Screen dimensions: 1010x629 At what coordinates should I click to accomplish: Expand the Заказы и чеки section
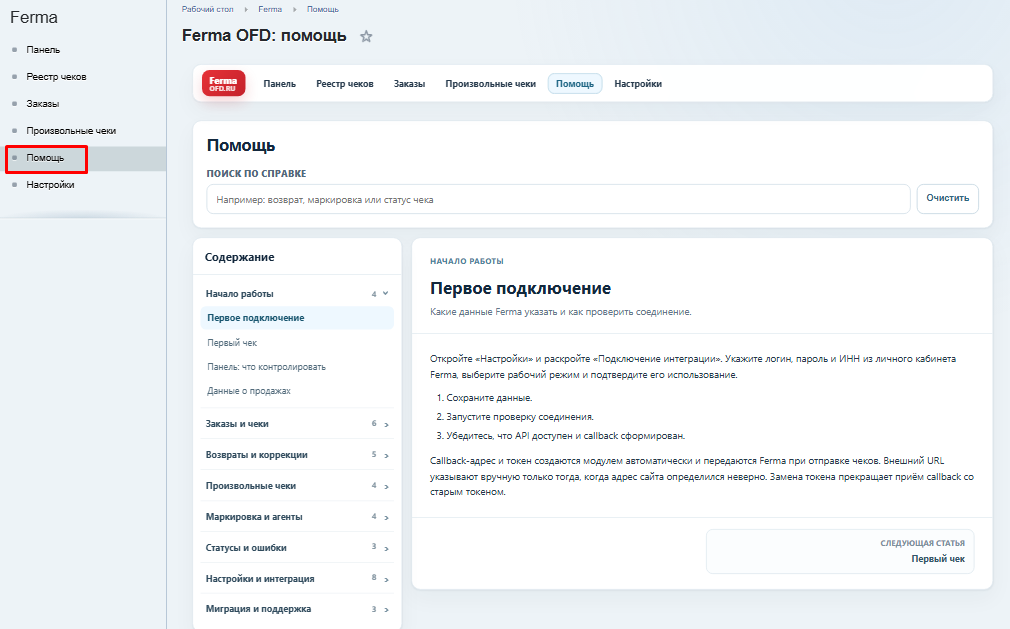tap(297, 424)
